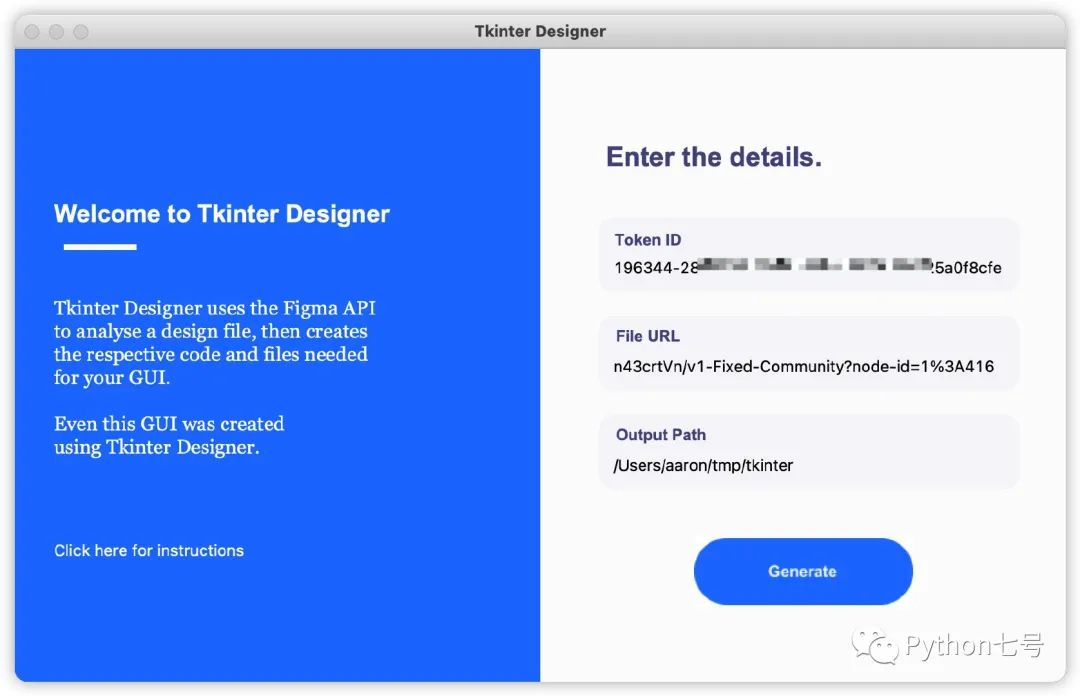Open the instructions via 'Click here for instructions'
Screen dimensions: 1080x696
[x=148, y=550]
